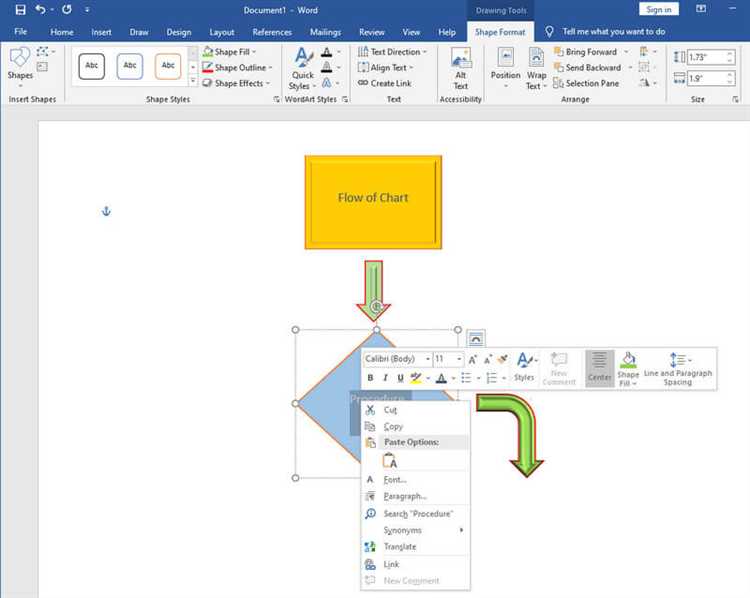This screenshot has width=750, height=598.
Task: Expand the Text Direction dropdown
Action: point(424,52)
